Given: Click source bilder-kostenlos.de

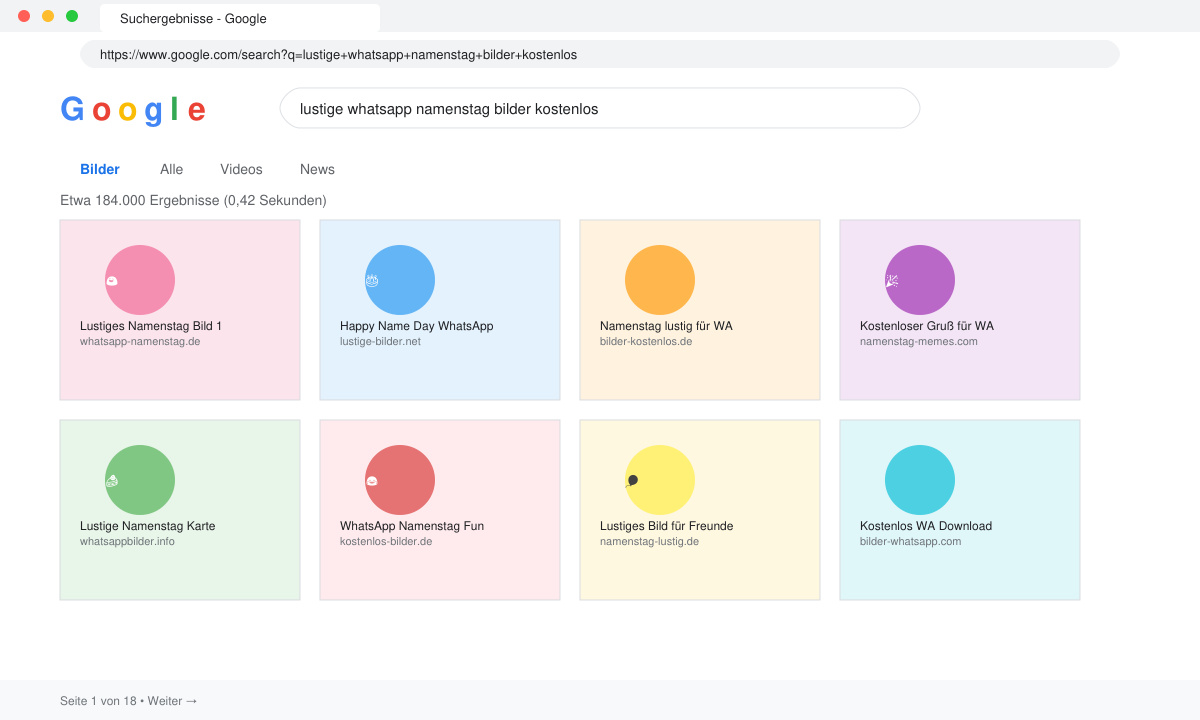Looking at the screenshot, I should (x=646, y=341).
